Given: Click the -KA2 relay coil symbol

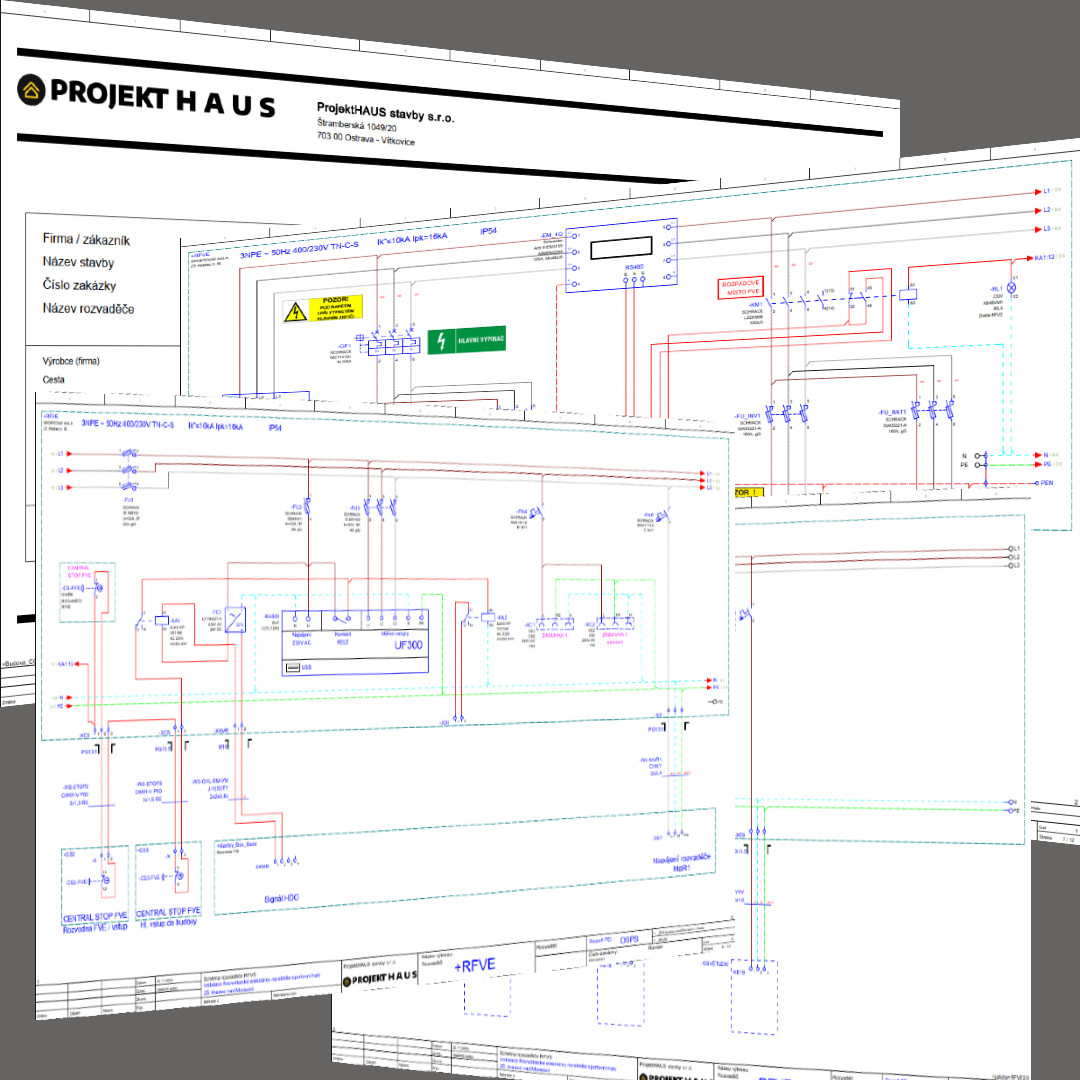Looking at the screenshot, I should (x=488, y=617).
